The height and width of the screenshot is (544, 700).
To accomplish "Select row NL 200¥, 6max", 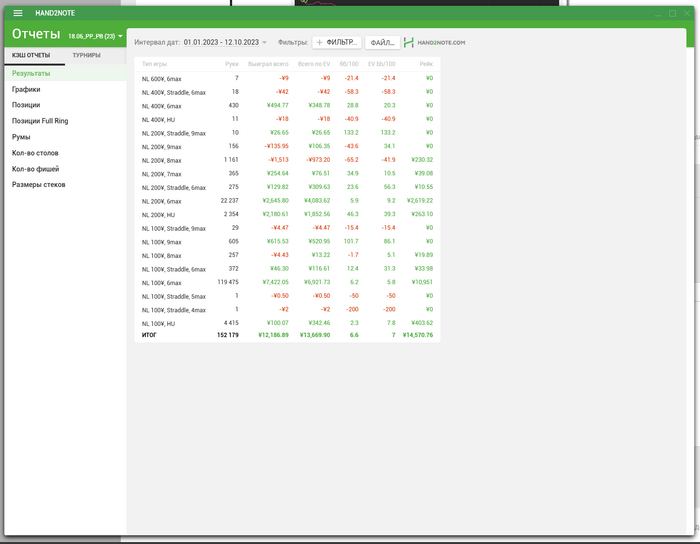I will pyautogui.click(x=287, y=201).
